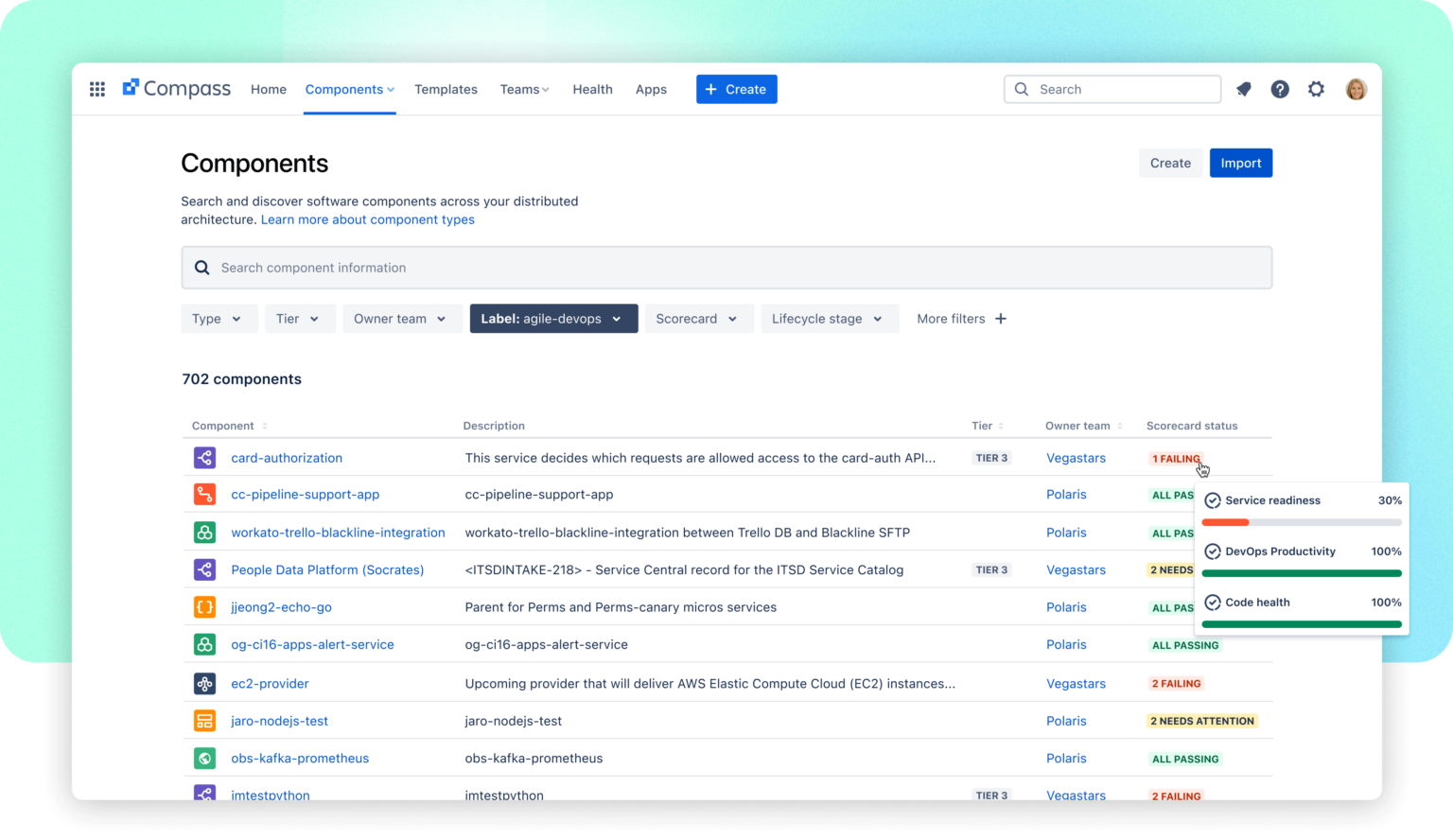
Task: Switch to the Home tab
Action: (268, 89)
